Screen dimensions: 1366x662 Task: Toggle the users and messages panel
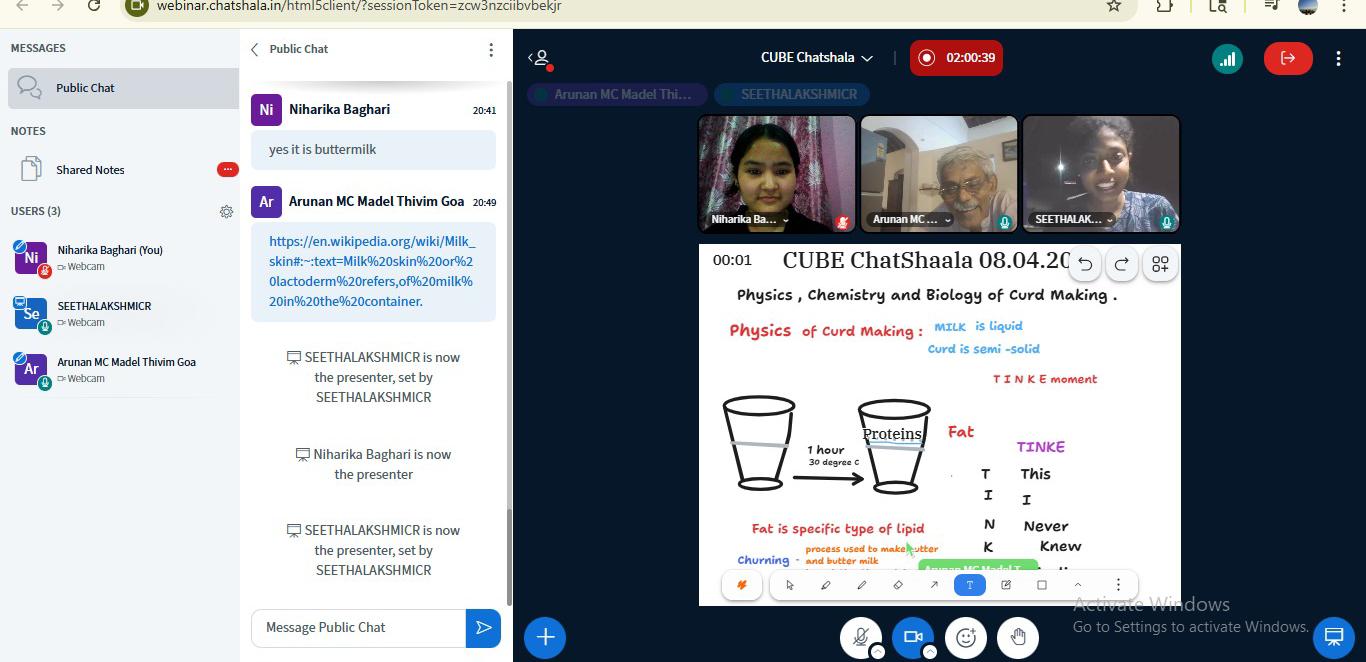pyautogui.click(x=540, y=58)
